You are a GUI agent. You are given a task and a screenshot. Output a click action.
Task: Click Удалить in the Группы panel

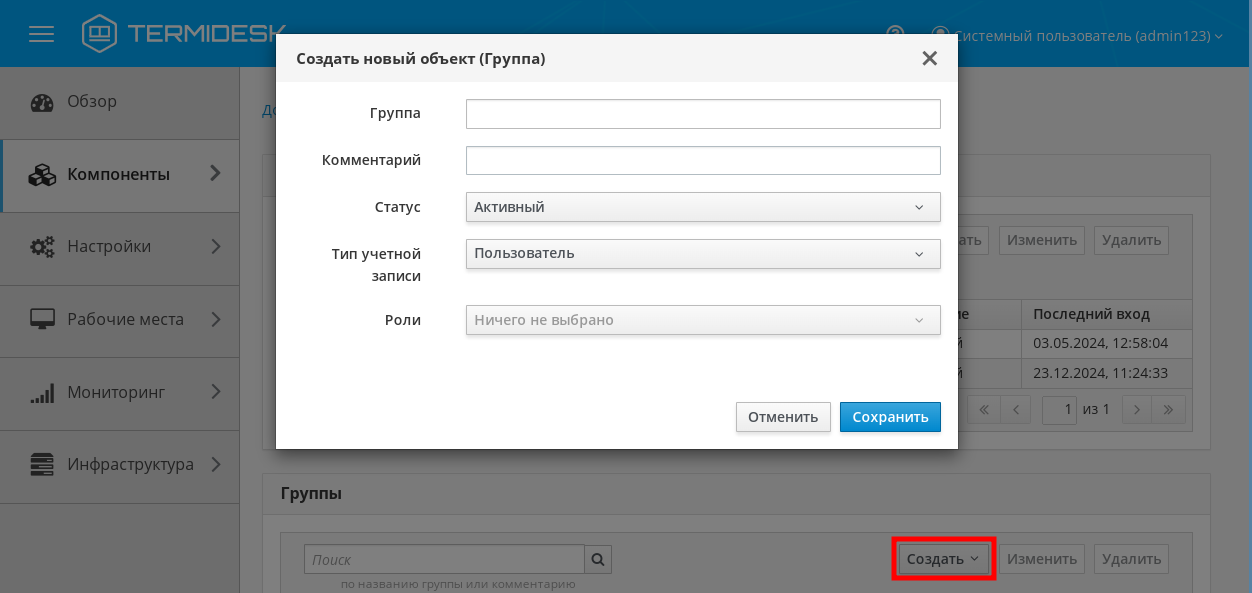[1131, 559]
